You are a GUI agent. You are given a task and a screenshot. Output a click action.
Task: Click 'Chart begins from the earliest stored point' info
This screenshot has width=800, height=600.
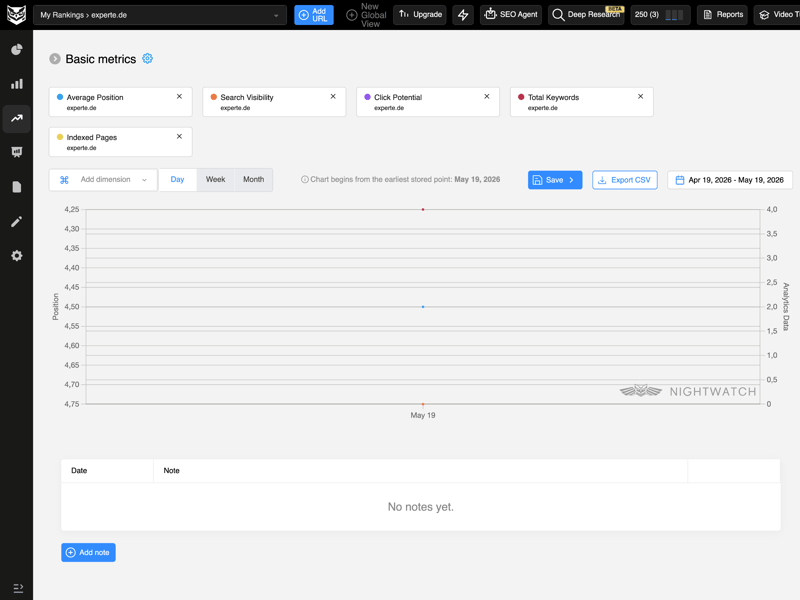(x=401, y=180)
